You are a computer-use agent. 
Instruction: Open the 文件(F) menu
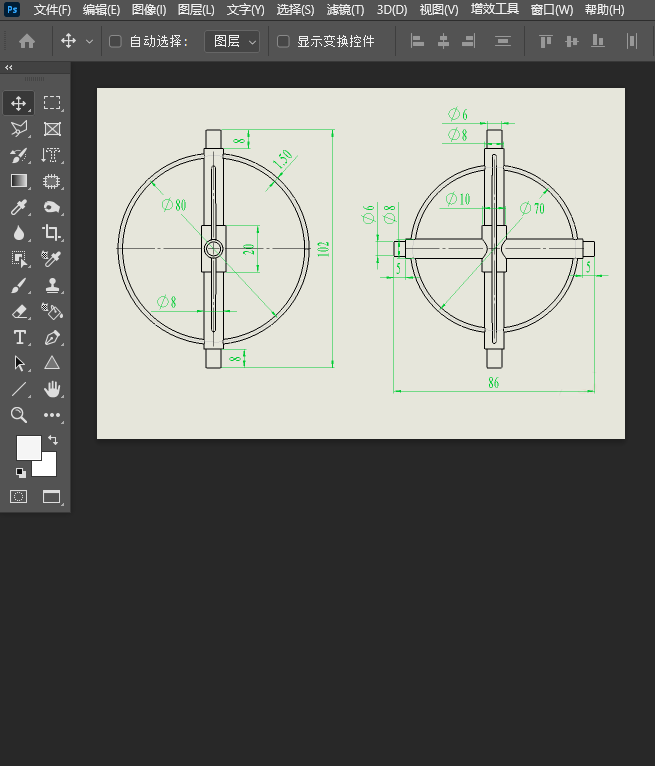click(52, 10)
